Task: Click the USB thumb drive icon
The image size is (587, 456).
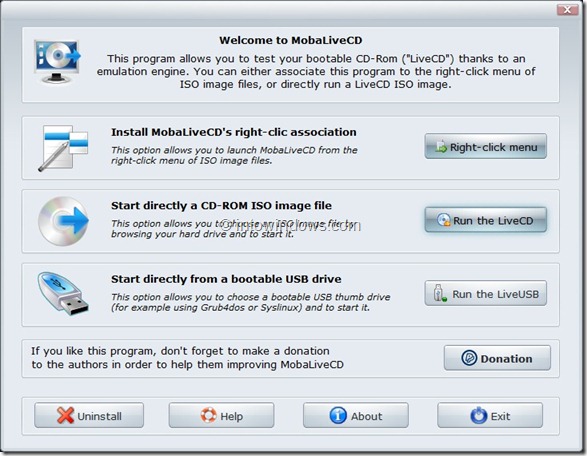Action: tap(63, 294)
